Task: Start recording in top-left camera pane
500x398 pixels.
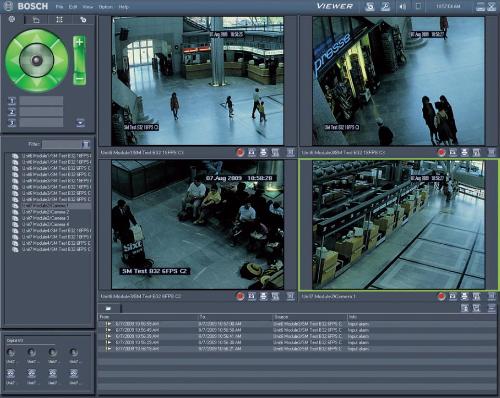Action: 240,152
